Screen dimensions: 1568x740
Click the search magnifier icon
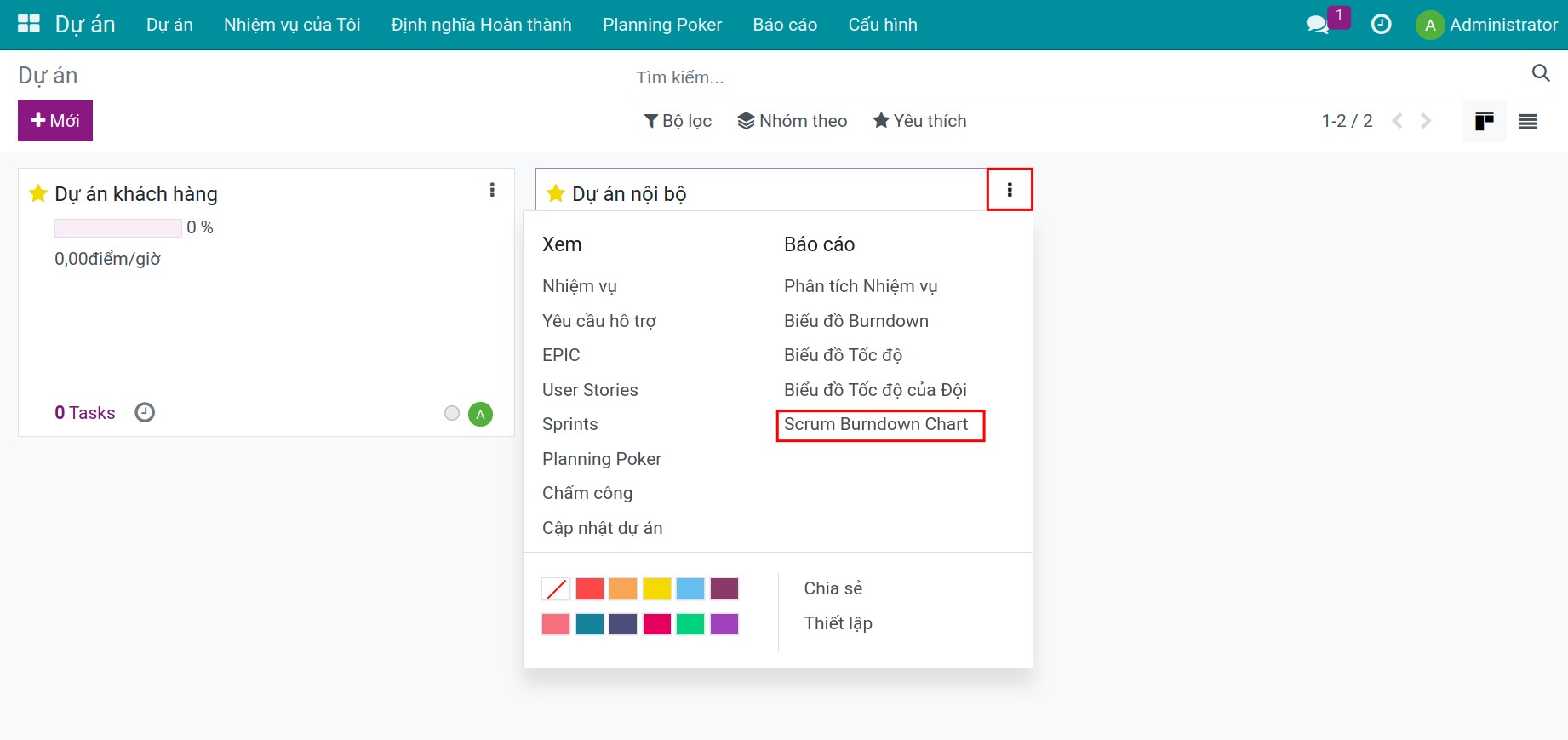[x=1541, y=73]
